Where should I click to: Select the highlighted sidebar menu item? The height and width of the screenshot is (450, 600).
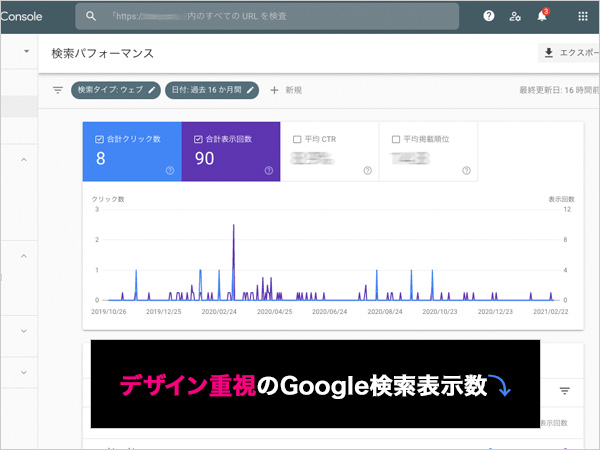tap(19, 106)
